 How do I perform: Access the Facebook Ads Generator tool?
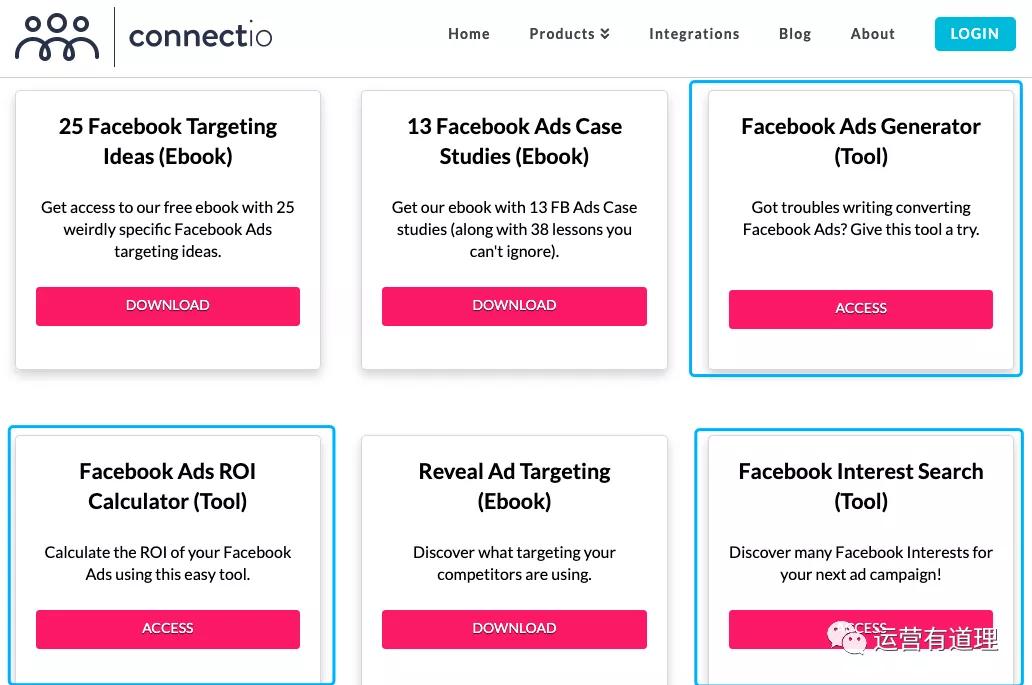(x=861, y=309)
